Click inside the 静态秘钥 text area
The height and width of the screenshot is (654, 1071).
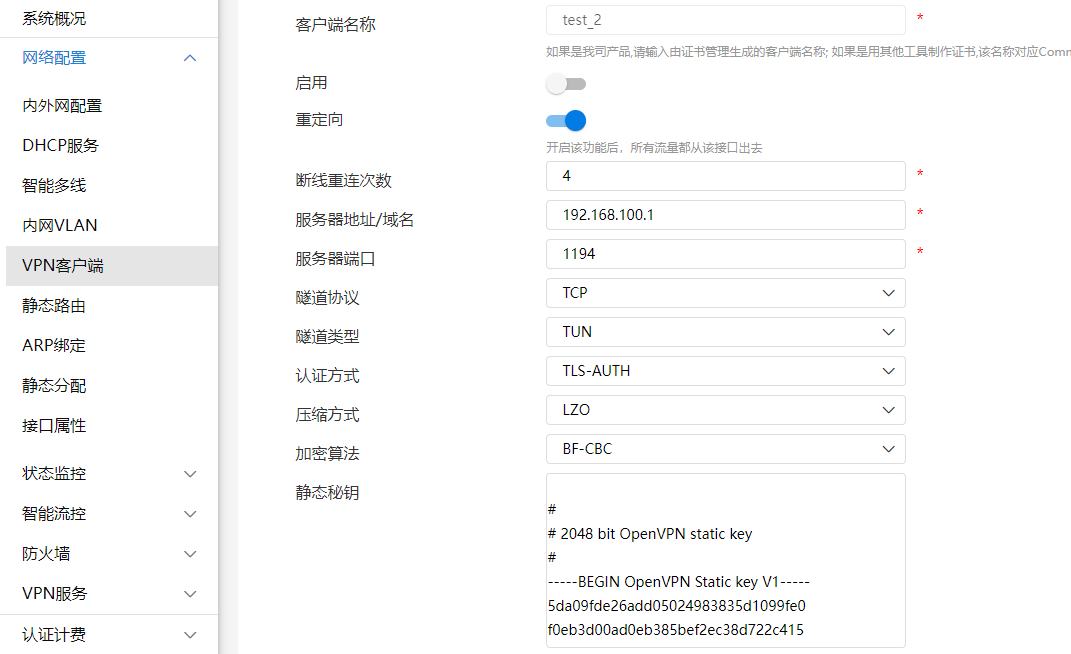[725, 560]
